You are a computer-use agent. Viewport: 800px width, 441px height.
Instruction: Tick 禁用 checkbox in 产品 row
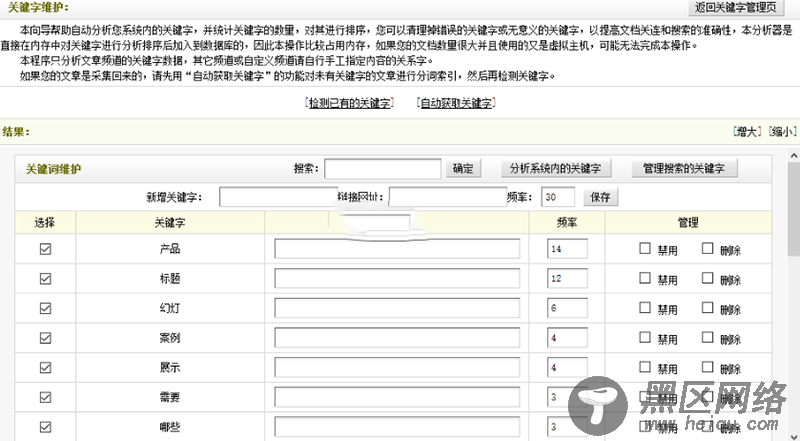click(x=645, y=248)
